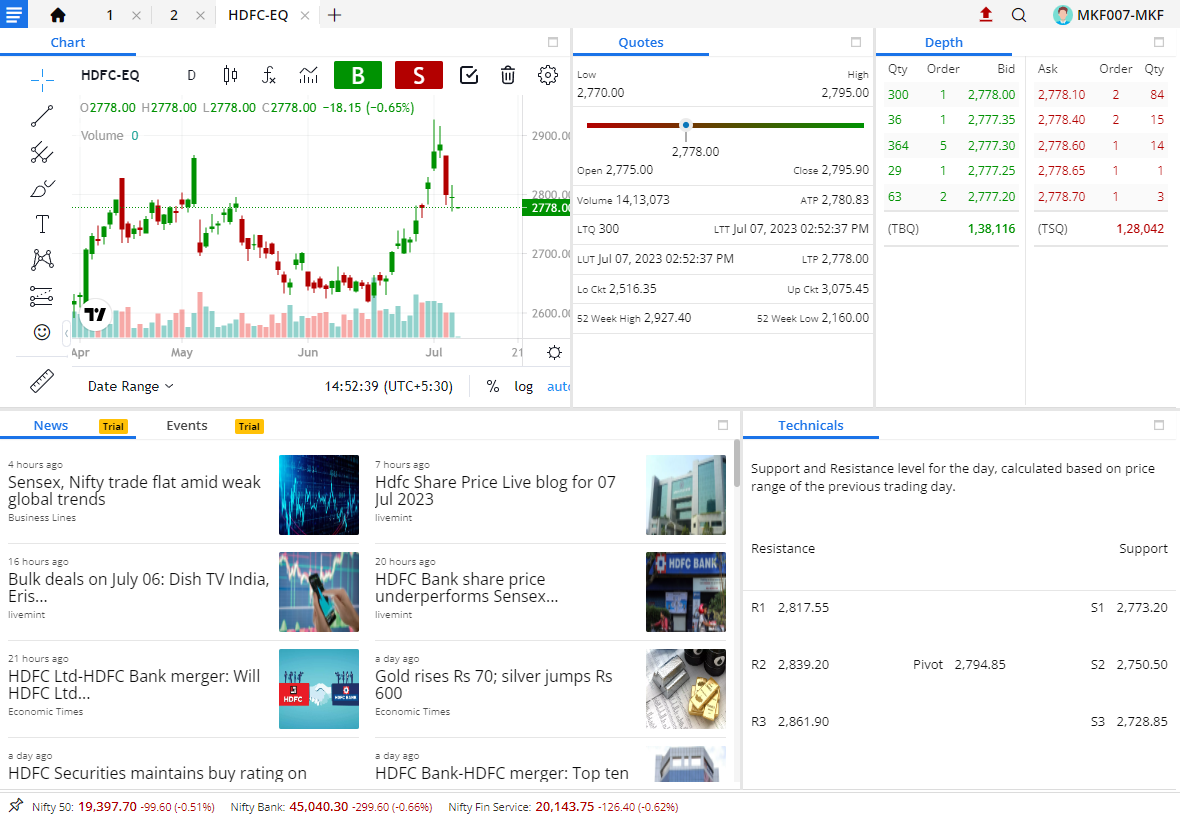Click the low-high price range slider marker
1180x820 pixels.
click(686, 125)
